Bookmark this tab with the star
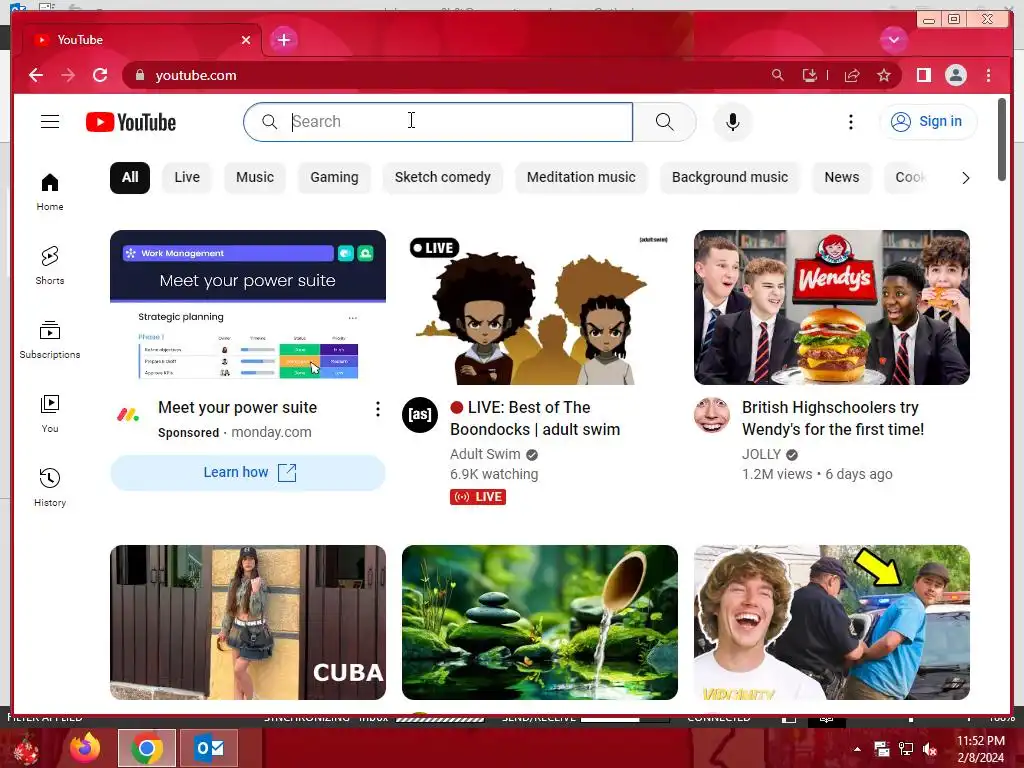1024x768 pixels. pyautogui.click(x=884, y=75)
